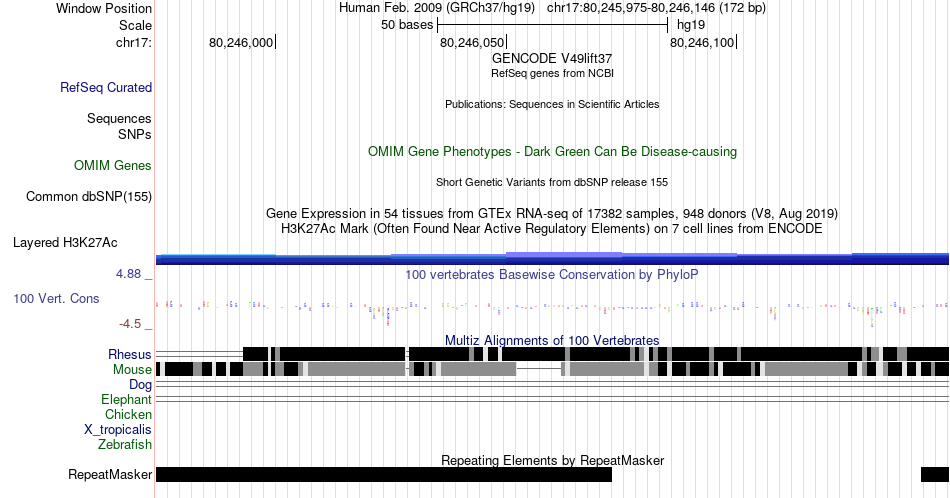
Task: Click the chr17: ruler label
Action: pos(133,42)
